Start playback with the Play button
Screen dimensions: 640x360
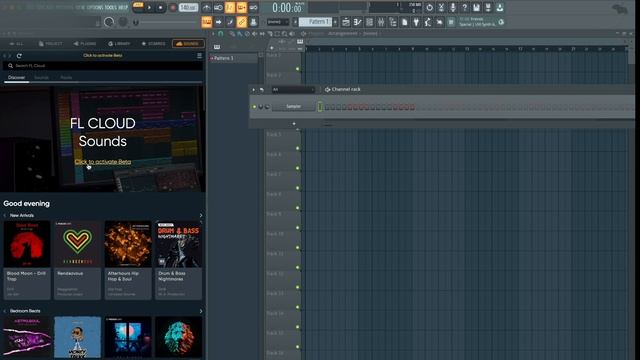[x=149, y=7]
